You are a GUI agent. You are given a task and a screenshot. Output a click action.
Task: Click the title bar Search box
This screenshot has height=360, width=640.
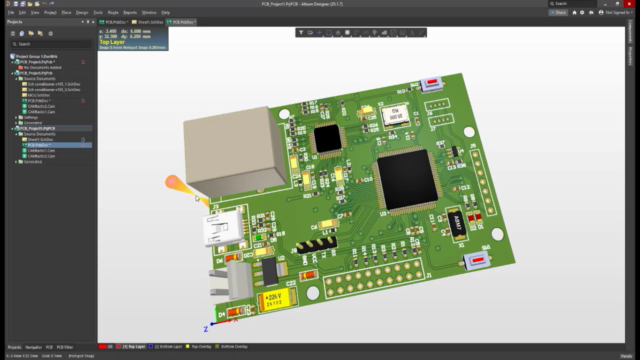click(x=572, y=4)
